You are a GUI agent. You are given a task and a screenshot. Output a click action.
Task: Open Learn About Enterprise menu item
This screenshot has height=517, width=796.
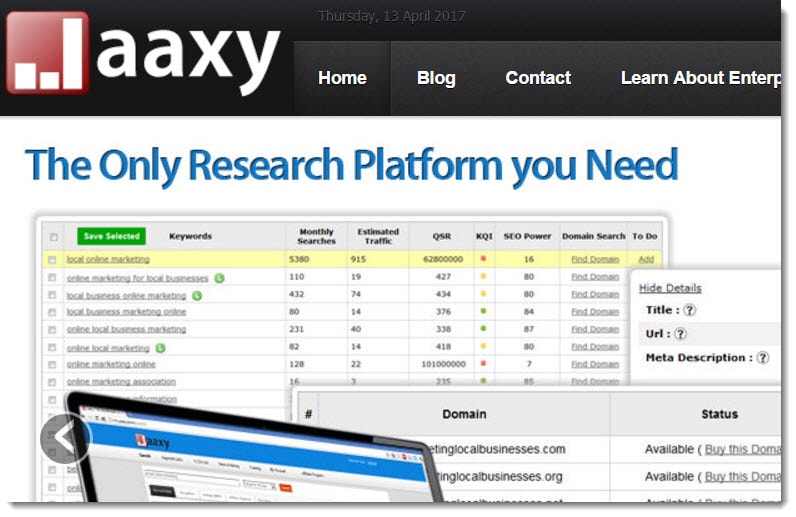(701, 78)
